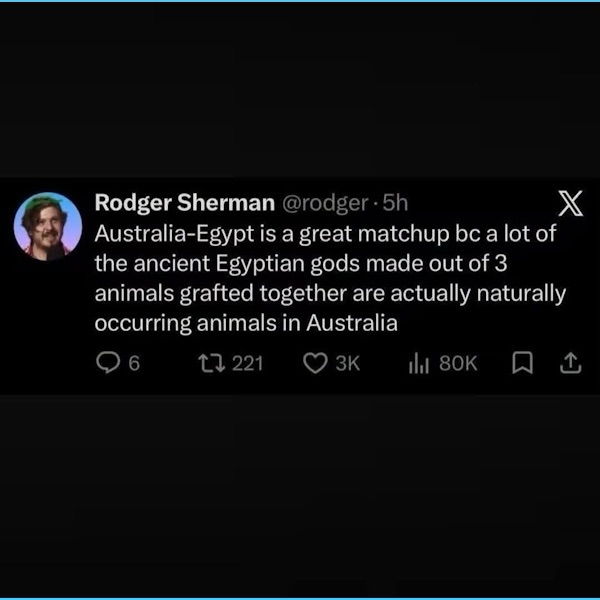The height and width of the screenshot is (600, 600).
Task: Click the line 'occurring animals in Australia'
Action: pos(246,323)
